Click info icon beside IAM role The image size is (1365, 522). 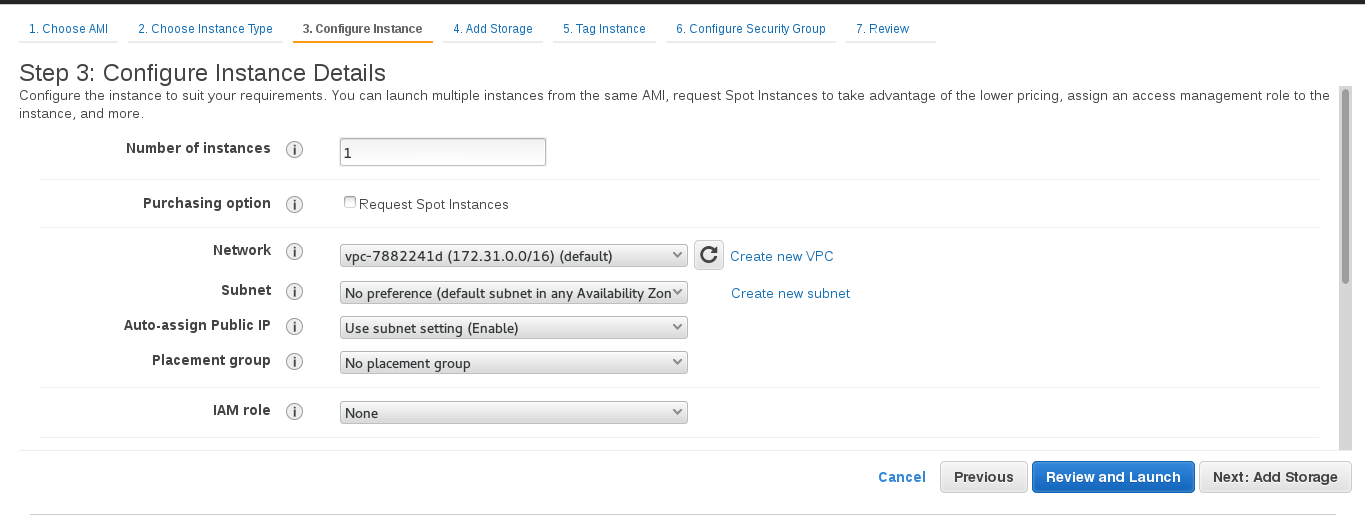click(294, 412)
